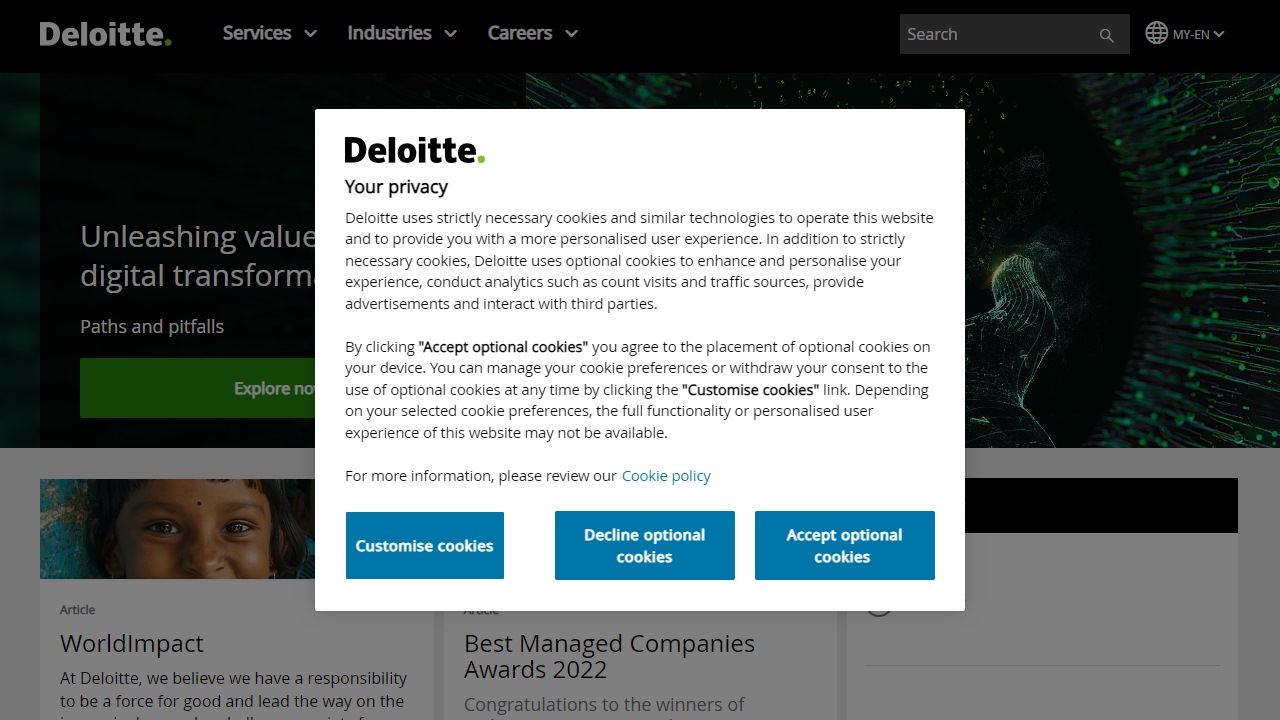Screen dimensions: 1280x720
Task: Click the Deloitte logo in privacy dialog
Action: click(414, 150)
